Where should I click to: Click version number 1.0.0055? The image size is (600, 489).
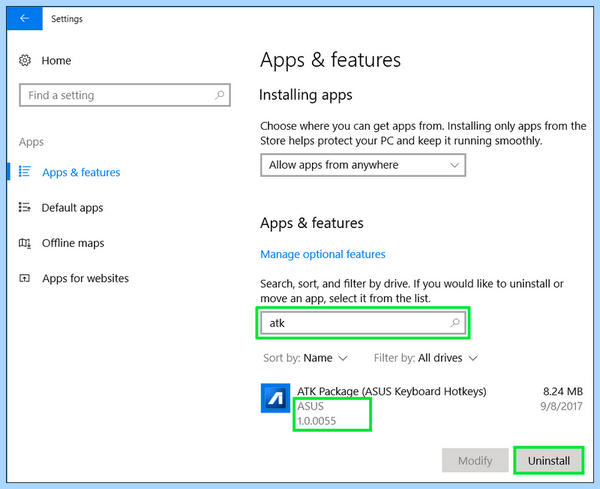[x=317, y=421]
